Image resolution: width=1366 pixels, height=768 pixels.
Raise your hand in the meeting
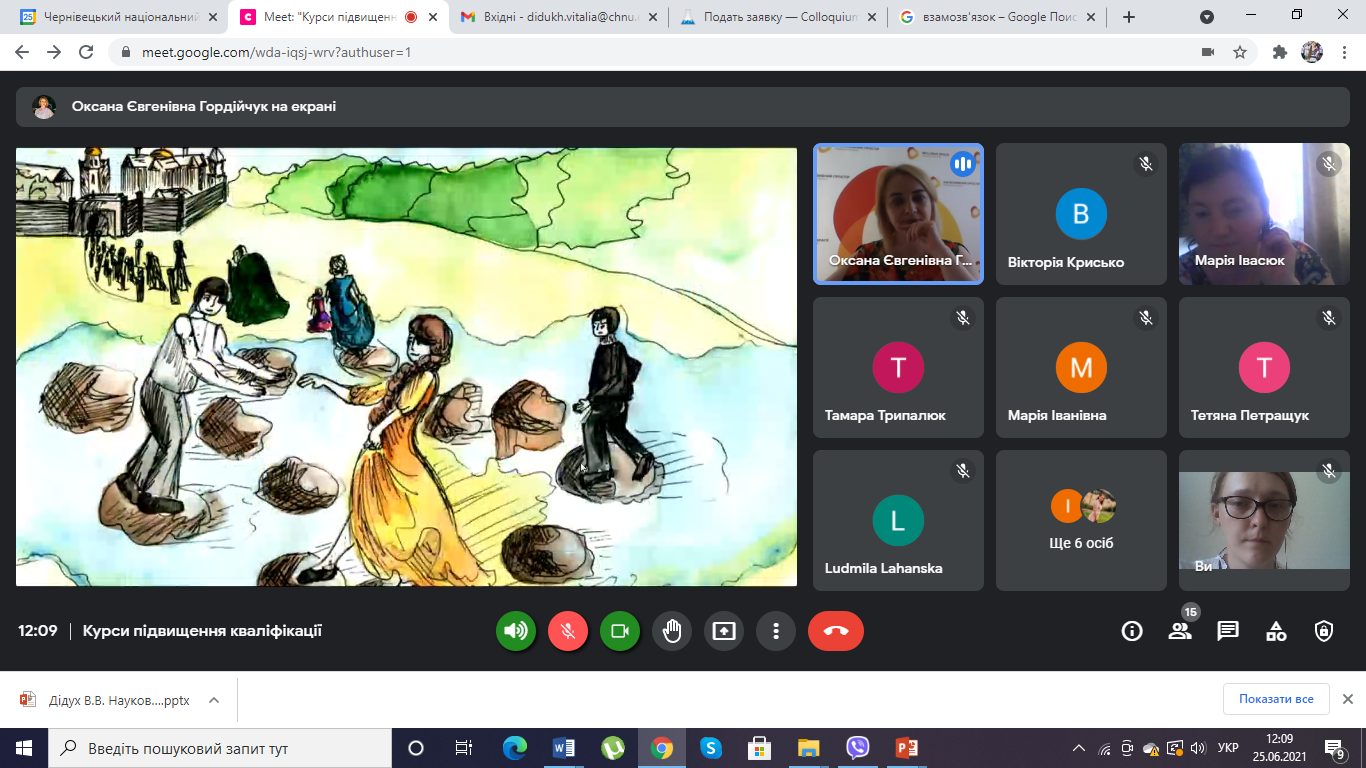click(672, 631)
